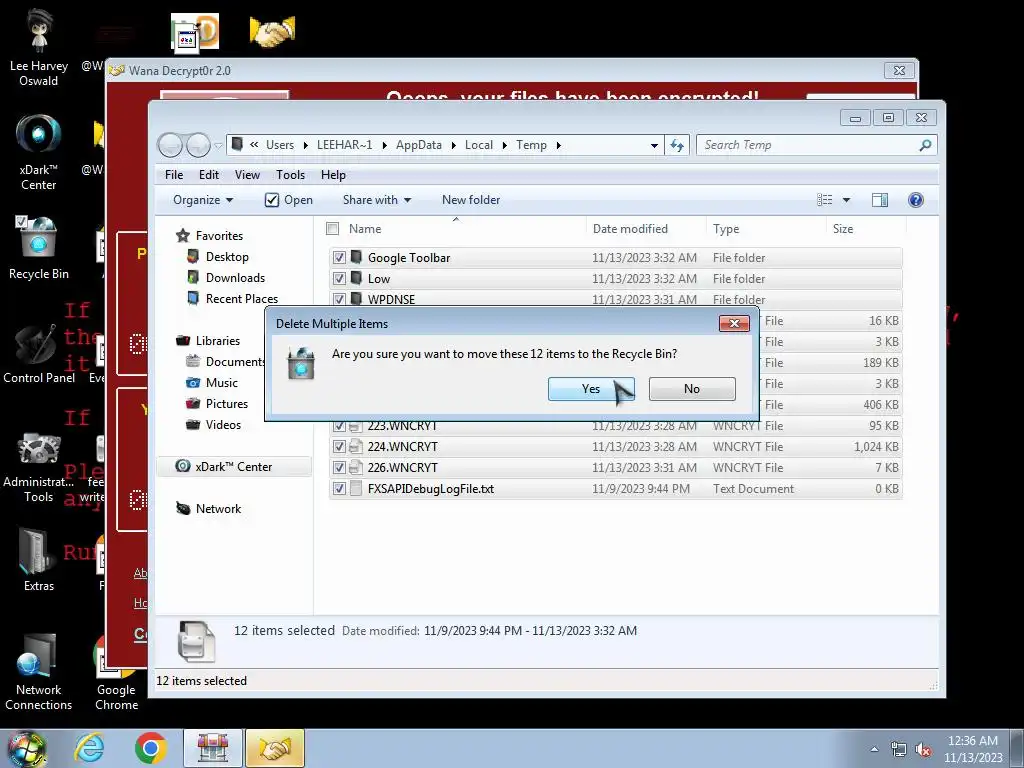Image resolution: width=1024 pixels, height=768 pixels.
Task: Click the Open toolbar button
Action: coord(289,200)
